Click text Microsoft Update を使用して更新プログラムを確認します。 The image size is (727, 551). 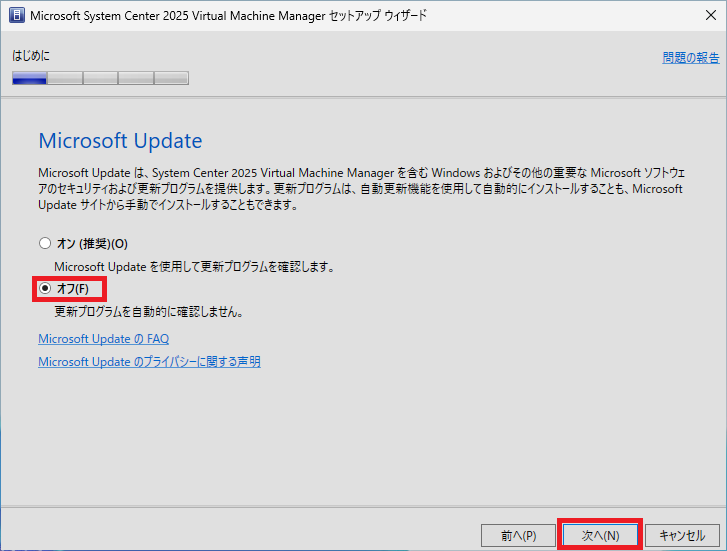(194, 267)
